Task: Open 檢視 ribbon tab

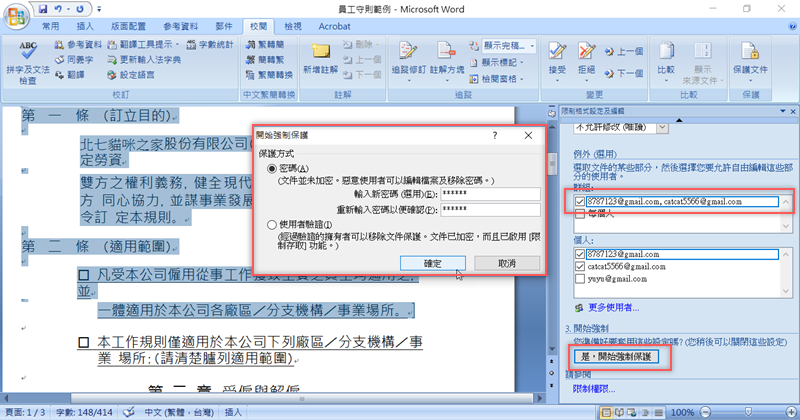Action: [x=292, y=26]
